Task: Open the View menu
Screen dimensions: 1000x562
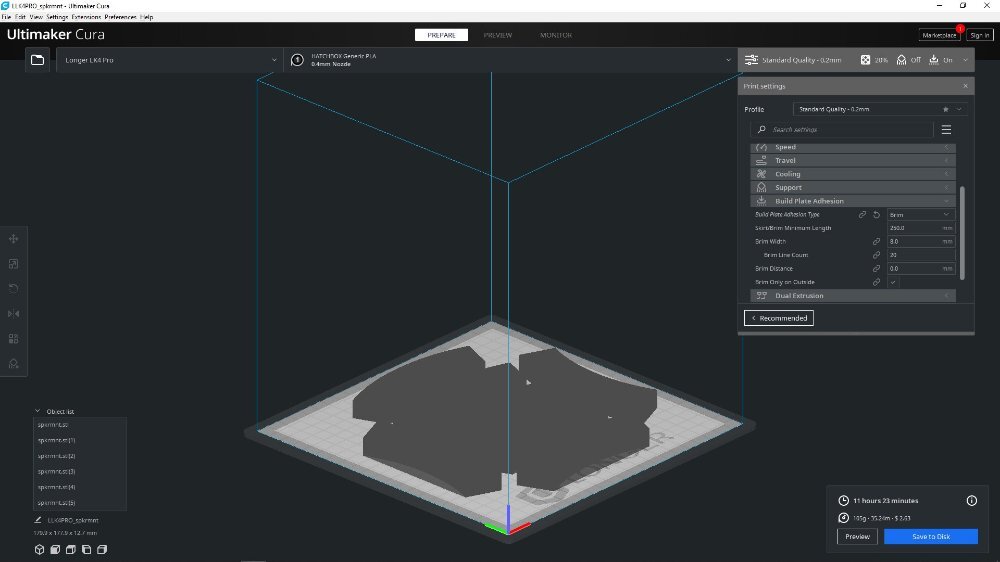Action: [x=36, y=17]
